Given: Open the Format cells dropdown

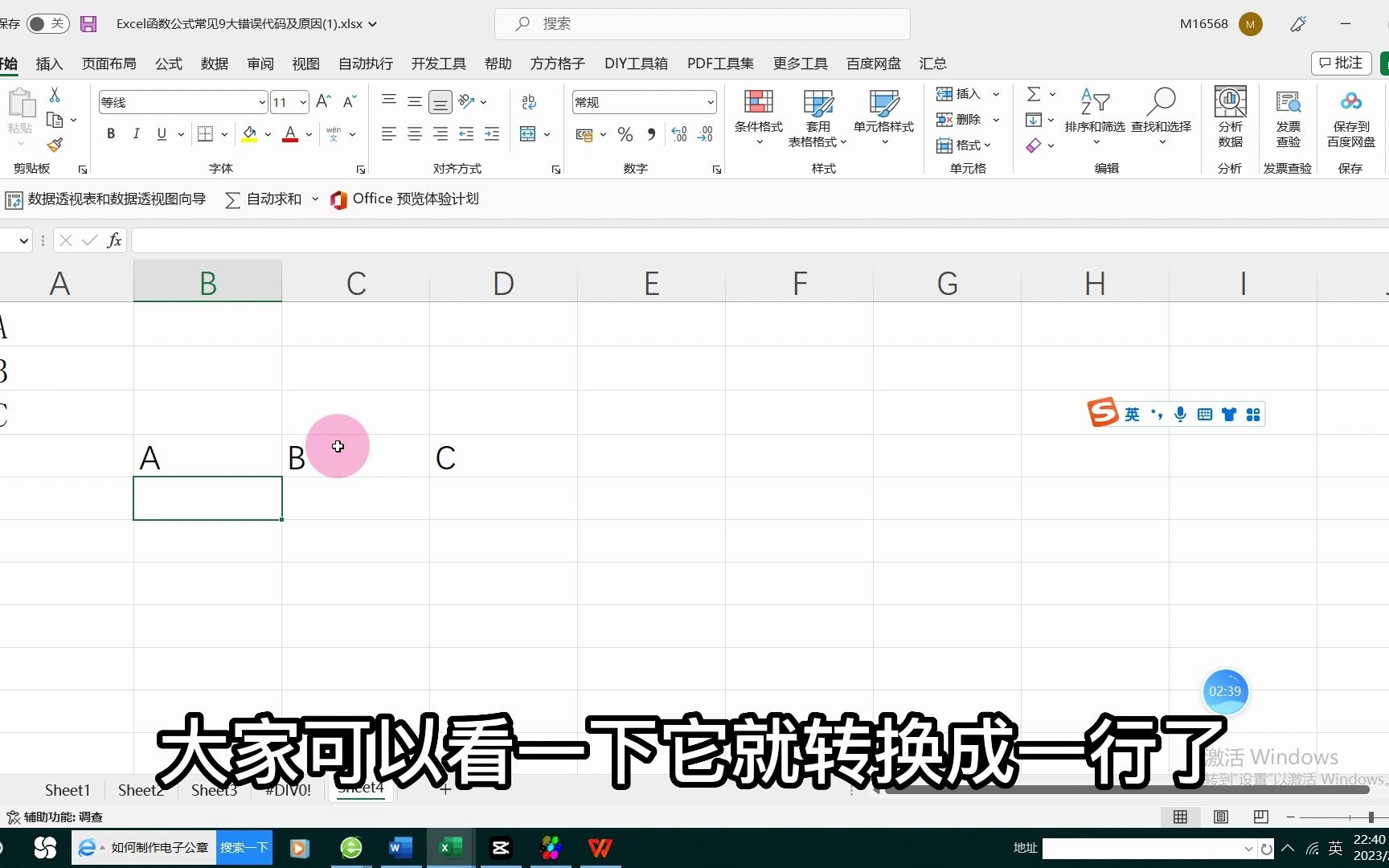Looking at the screenshot, I should (964, 145).
